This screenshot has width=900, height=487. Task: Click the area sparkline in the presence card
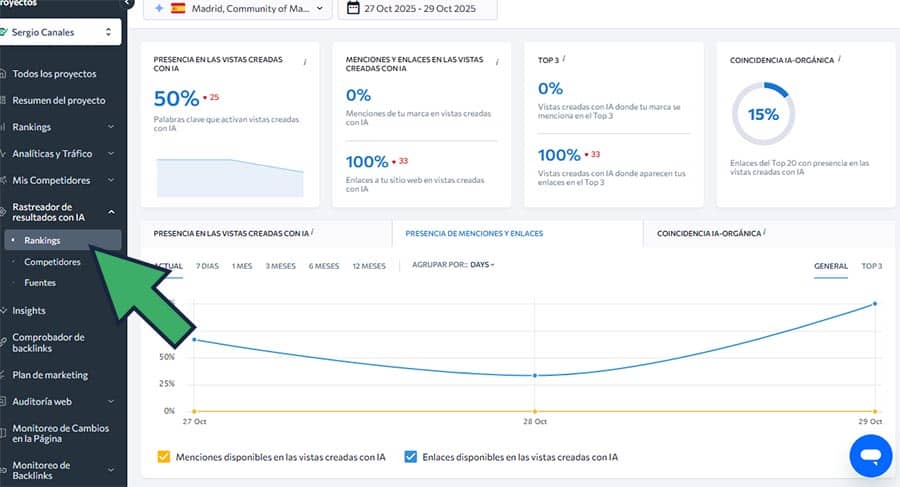point(230,177)
